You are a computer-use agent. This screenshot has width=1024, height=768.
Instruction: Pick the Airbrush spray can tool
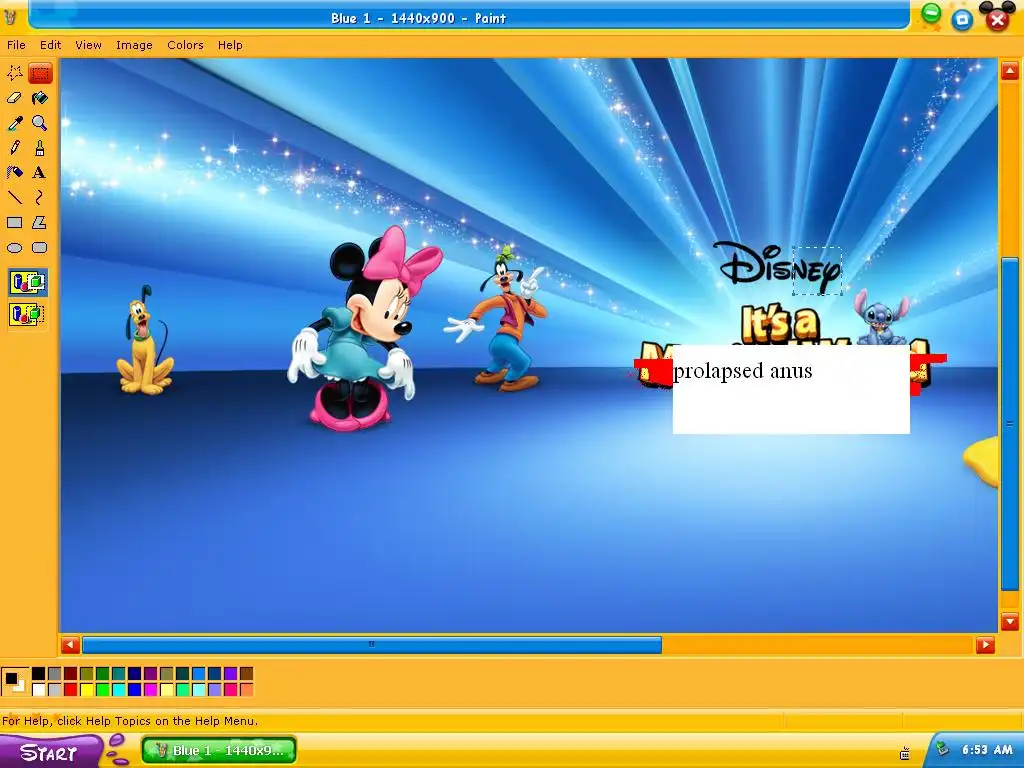14,172
